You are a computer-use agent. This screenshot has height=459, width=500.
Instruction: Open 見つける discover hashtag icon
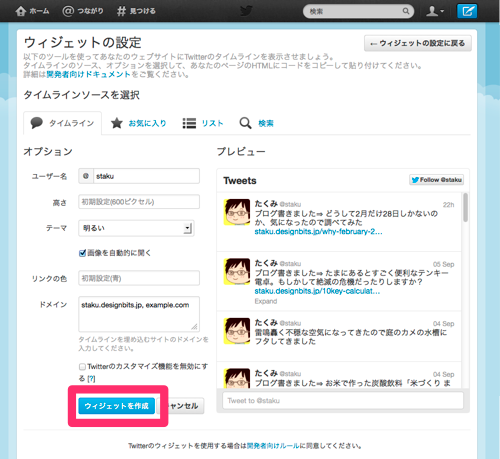click(121, 11)
